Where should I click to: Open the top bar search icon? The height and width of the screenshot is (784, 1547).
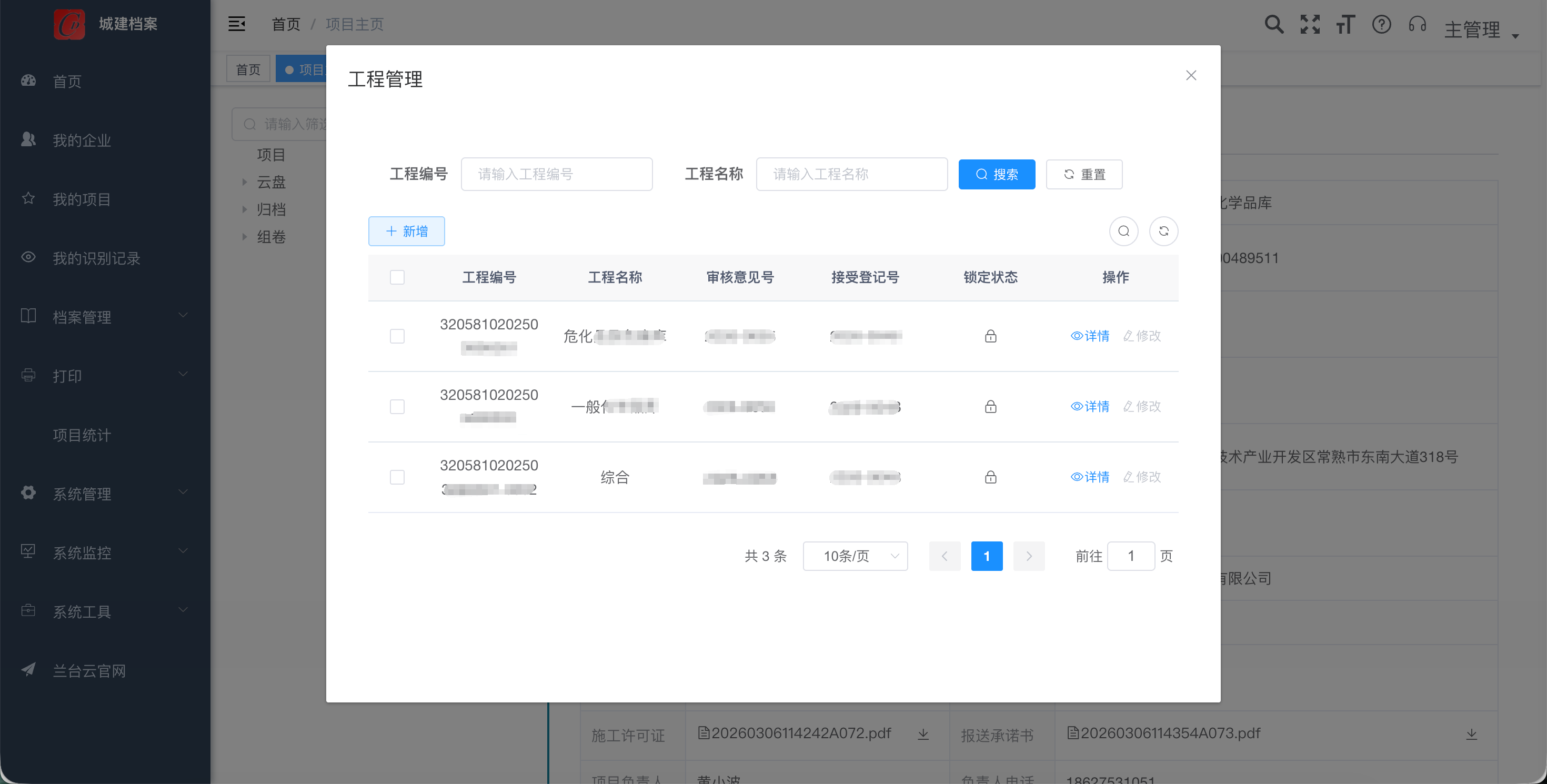click(1274, 24)
